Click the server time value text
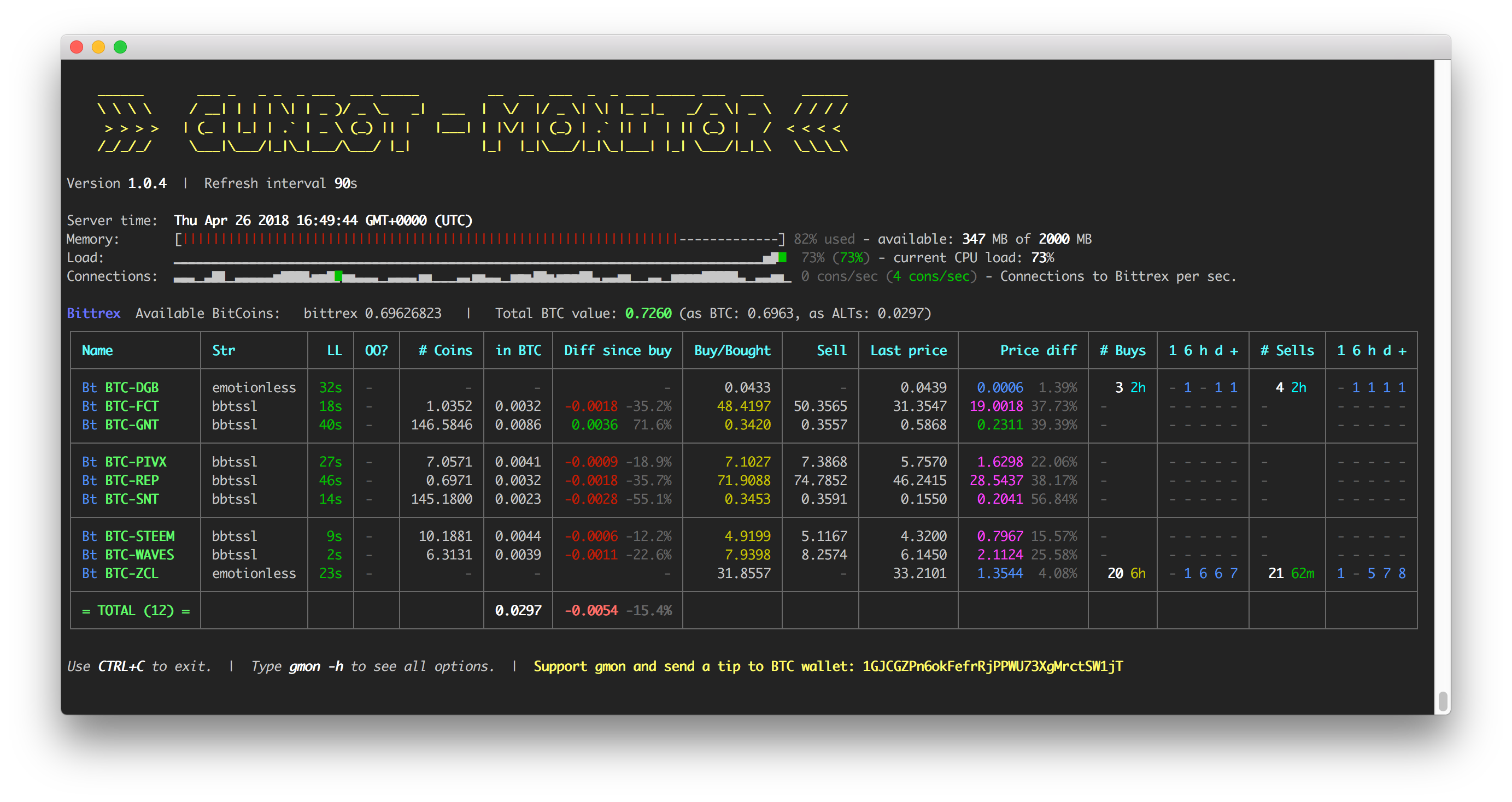The width and height of the screenshot is (1512, 802). (x=323, y=220)
